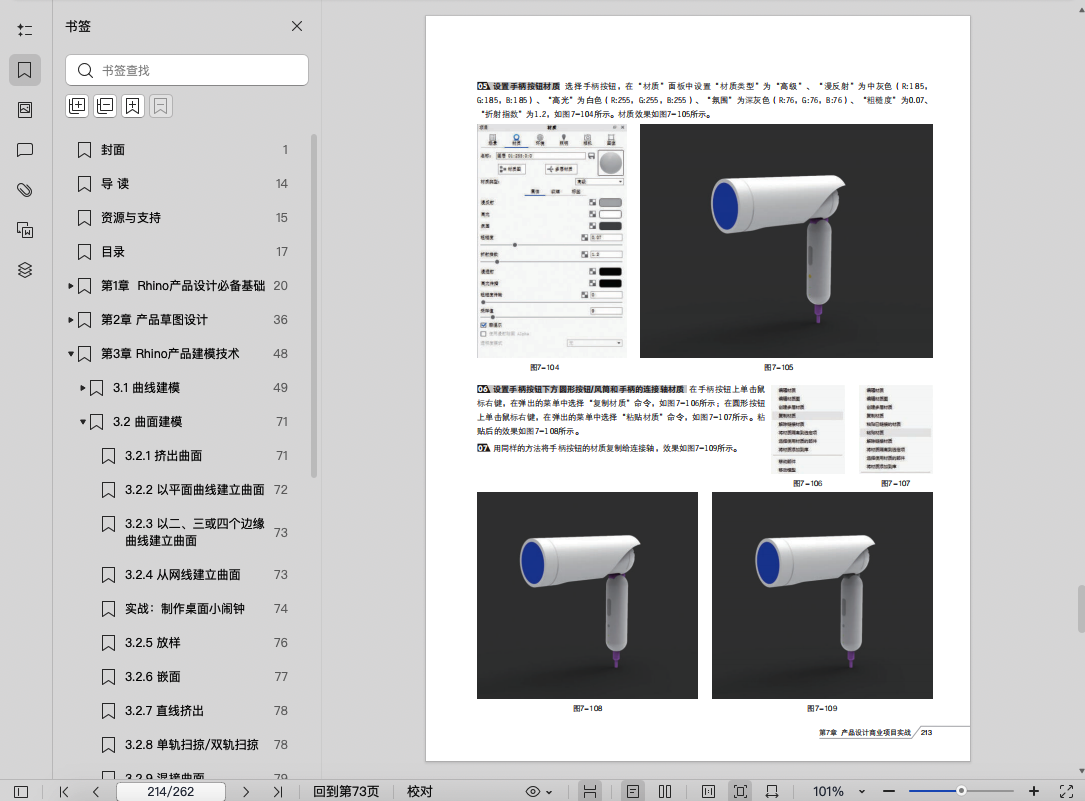The width and height of the screenshot is (1085, 801).
Task: Click the zoom slider
Action: (x=961, y=791)
